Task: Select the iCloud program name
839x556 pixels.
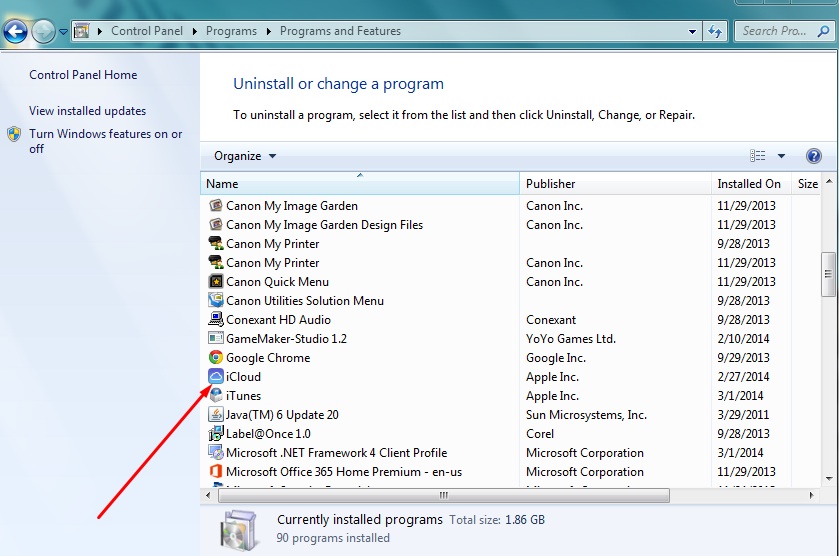Action: 243,377
